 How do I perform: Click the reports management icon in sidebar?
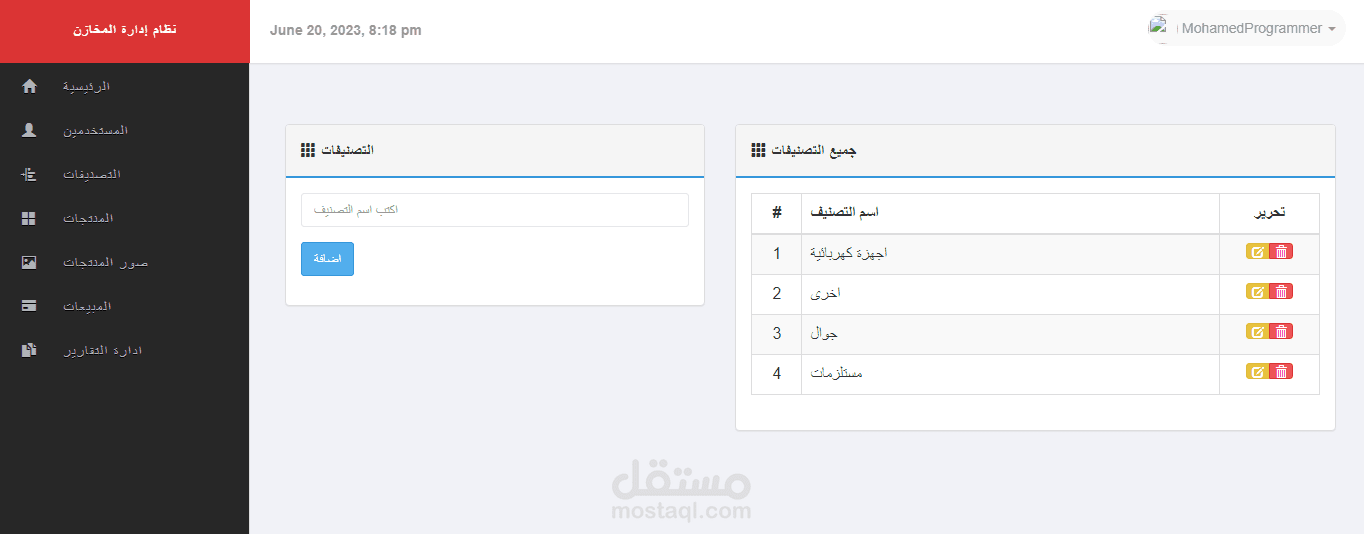(29, 350)
